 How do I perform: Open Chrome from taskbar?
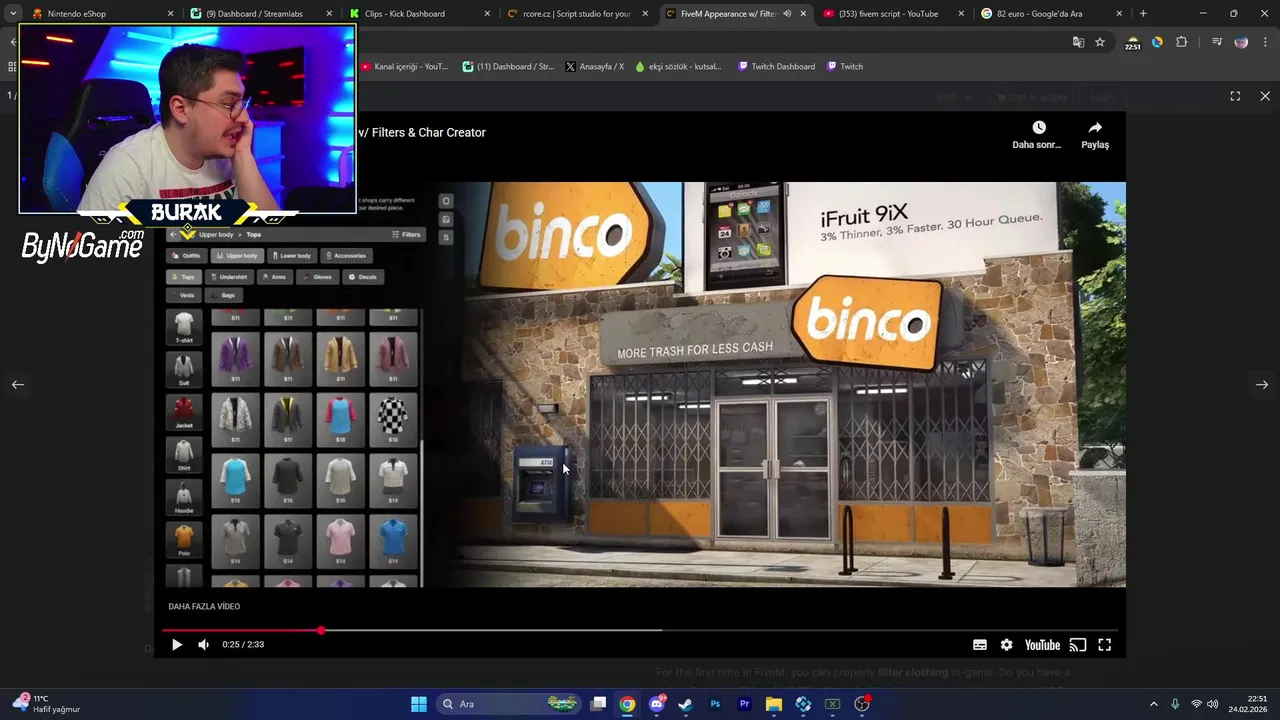(x=627, y=704)
